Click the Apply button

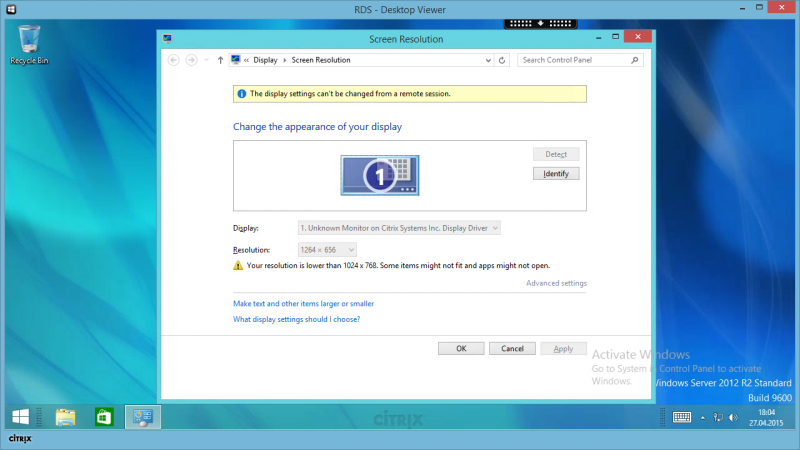tap(563, 348)
